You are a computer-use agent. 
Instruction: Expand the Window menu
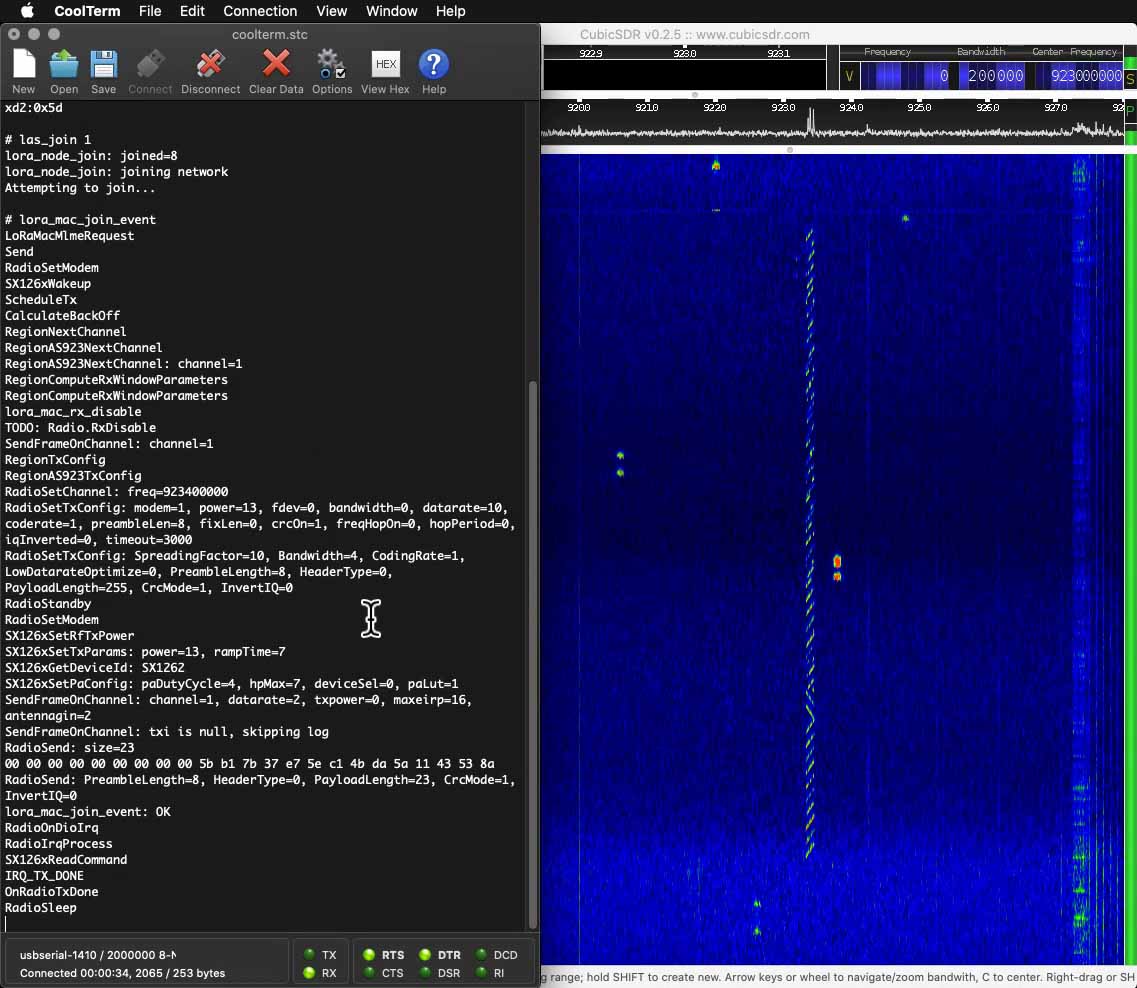(391, 11)
